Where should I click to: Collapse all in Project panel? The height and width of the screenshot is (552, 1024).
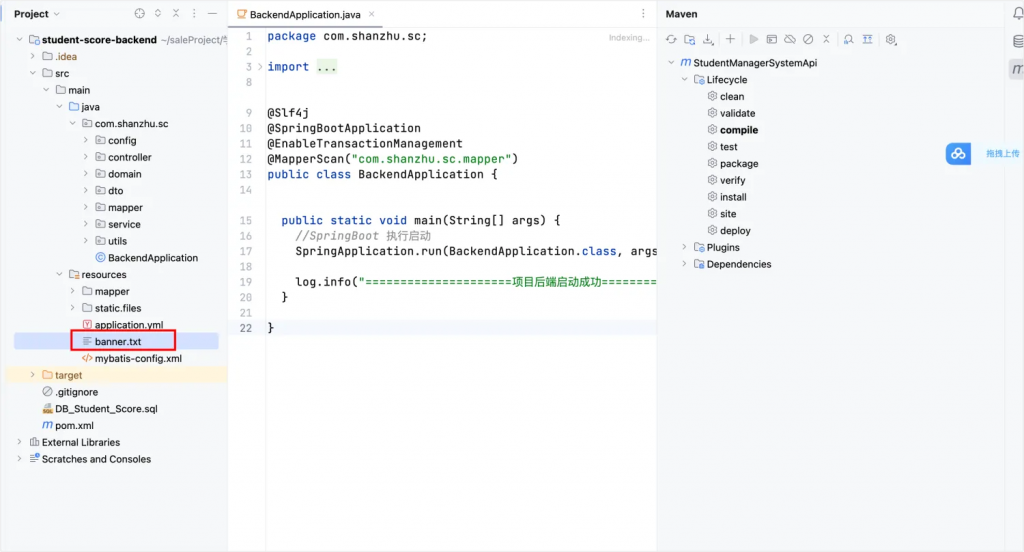175,14
